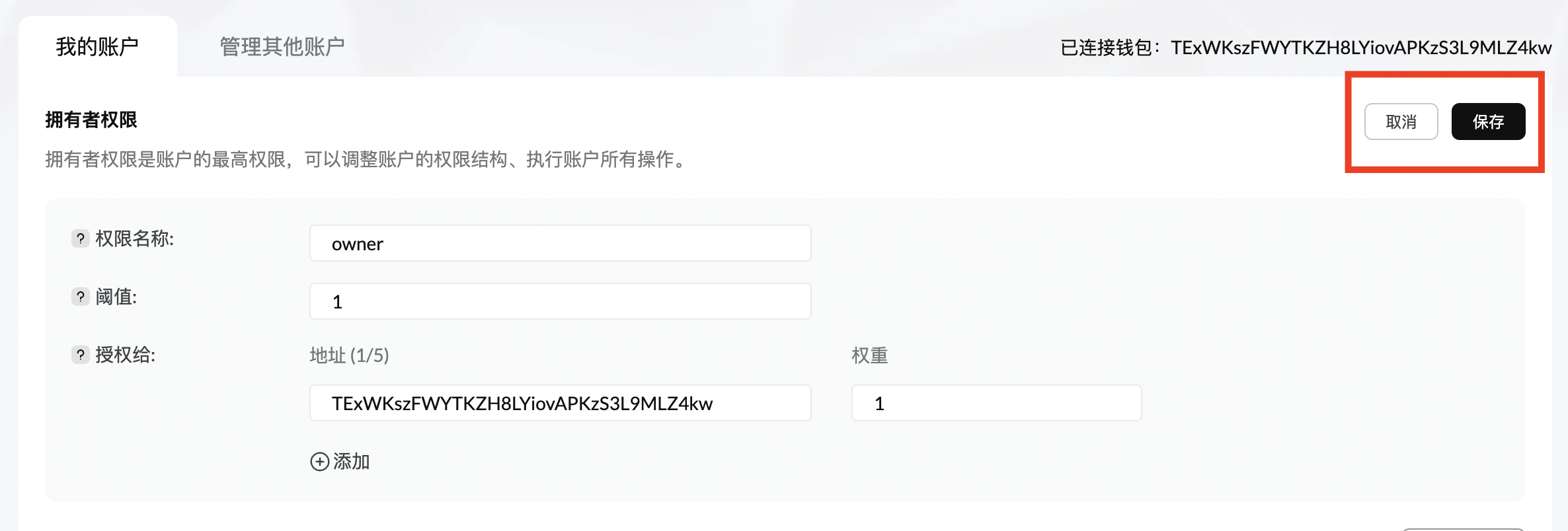Image resolution: width=1568 pixels, height=531 pixels.
Task: Click the authorized address input field
Action: [561, 403]
